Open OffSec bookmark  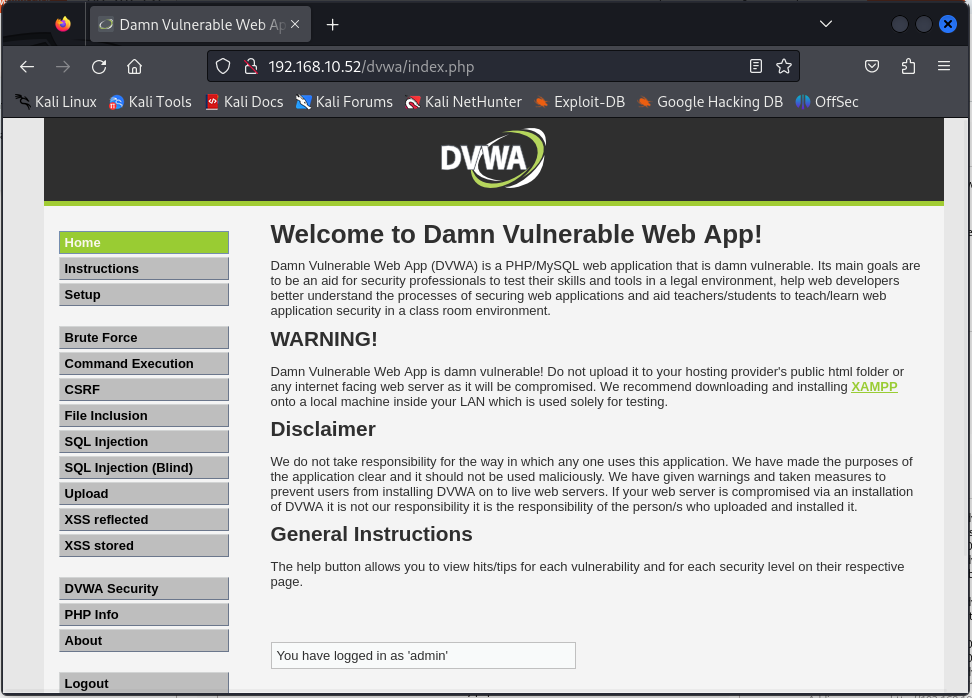coord(827,102)
